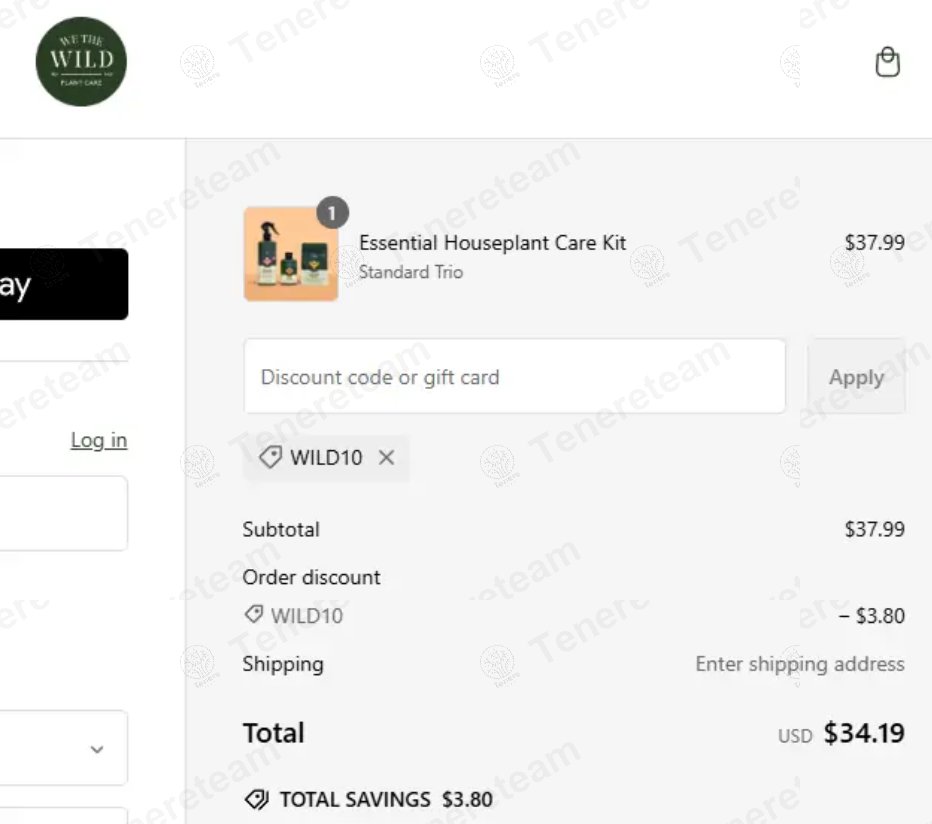Click the USD currency label
The height and width of the screenshot is (824, 932).
[795, 736]
